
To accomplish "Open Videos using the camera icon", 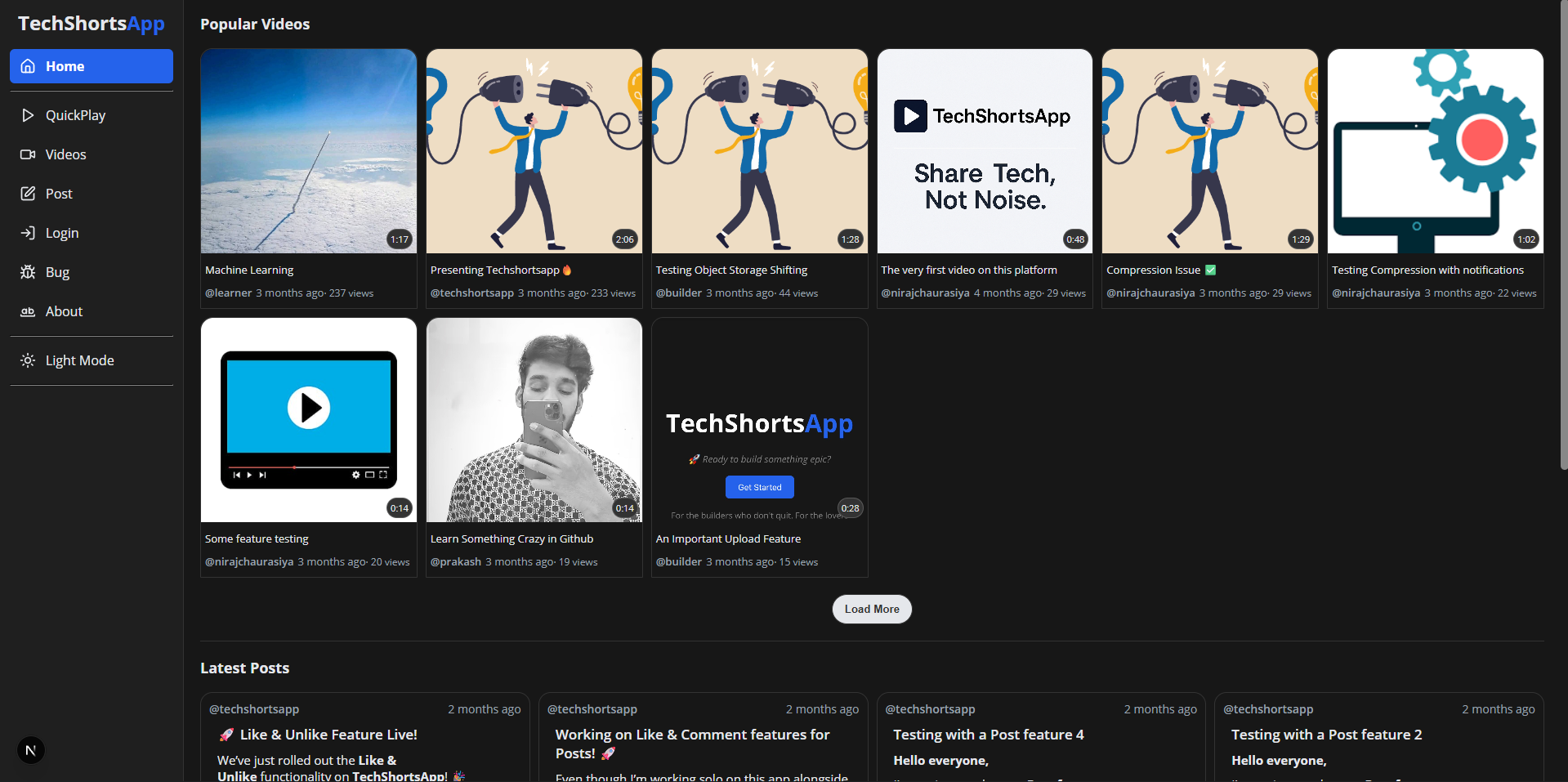I will [27, 154].
